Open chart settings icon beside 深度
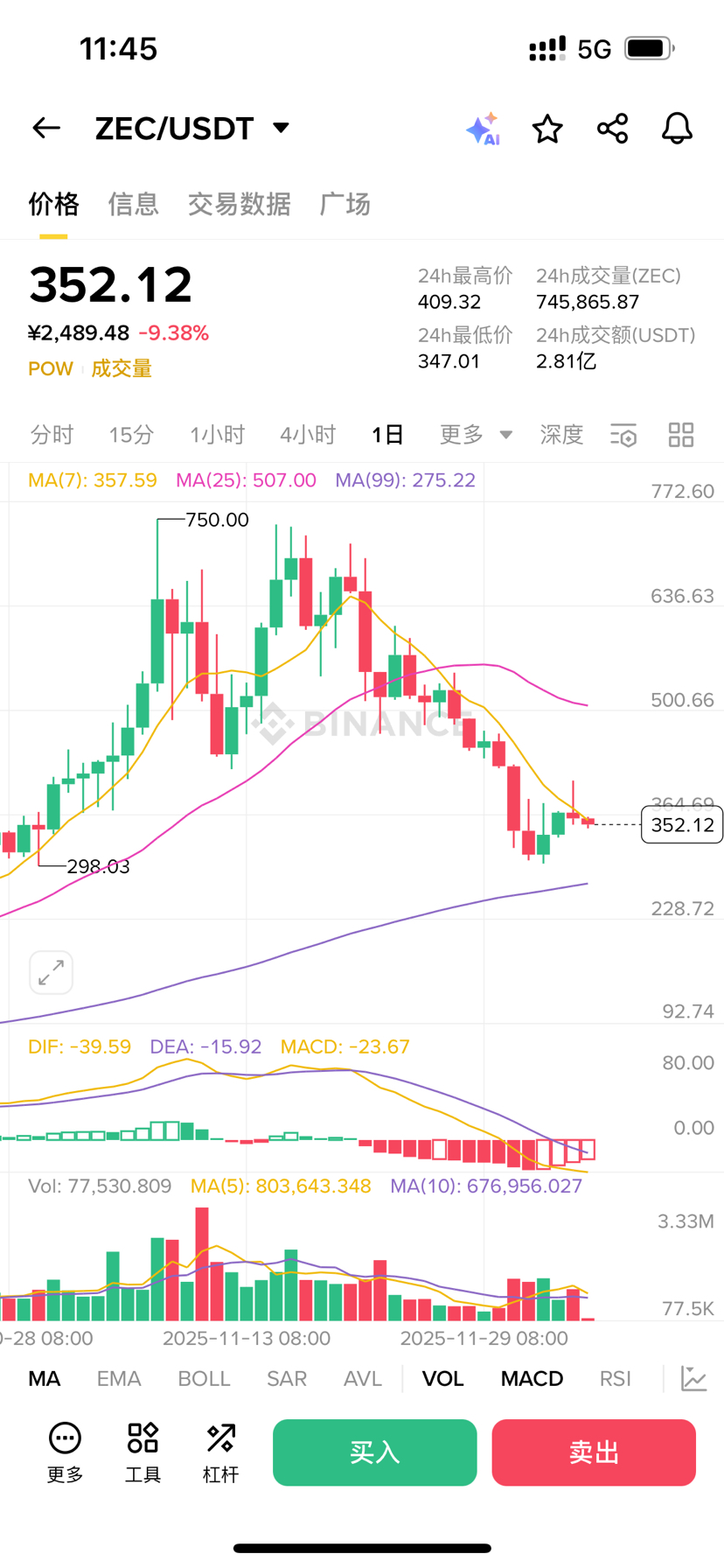The width and height of the screenshot is (724, 1568). point(623,435)
